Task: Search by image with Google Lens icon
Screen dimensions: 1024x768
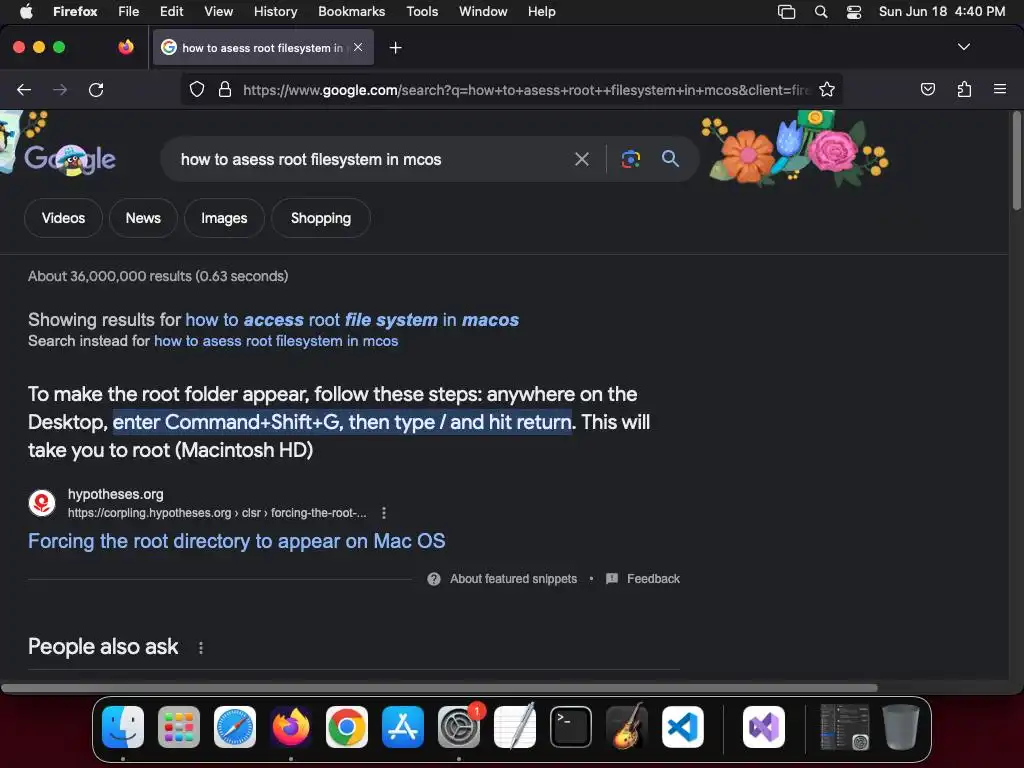Action: 630,159
